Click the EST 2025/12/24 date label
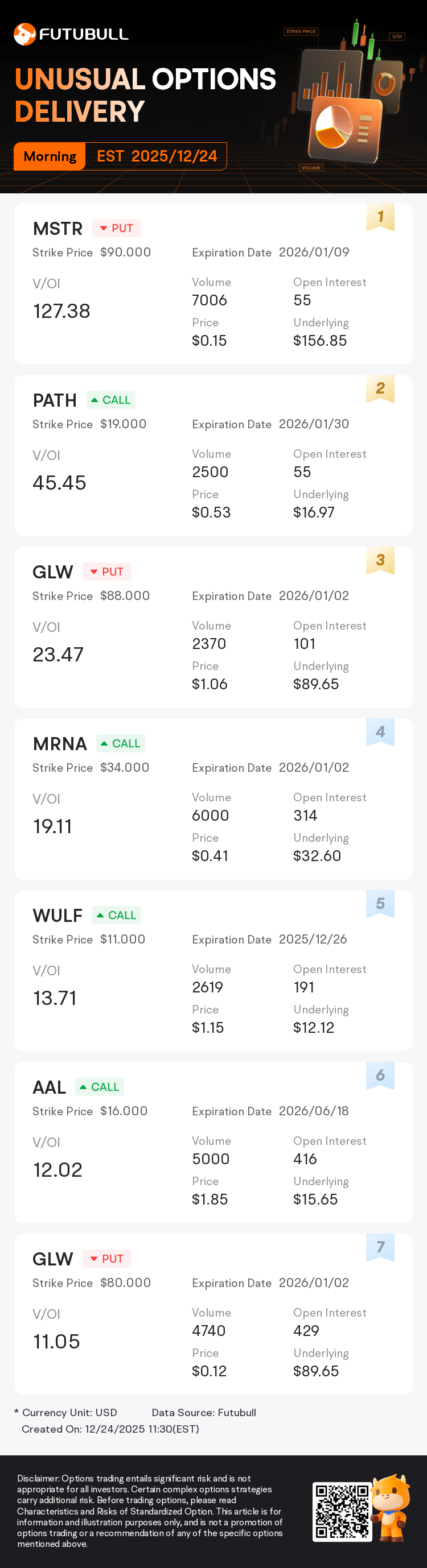427x1568 pixels. pyautogui.click(x=157, y=156)
